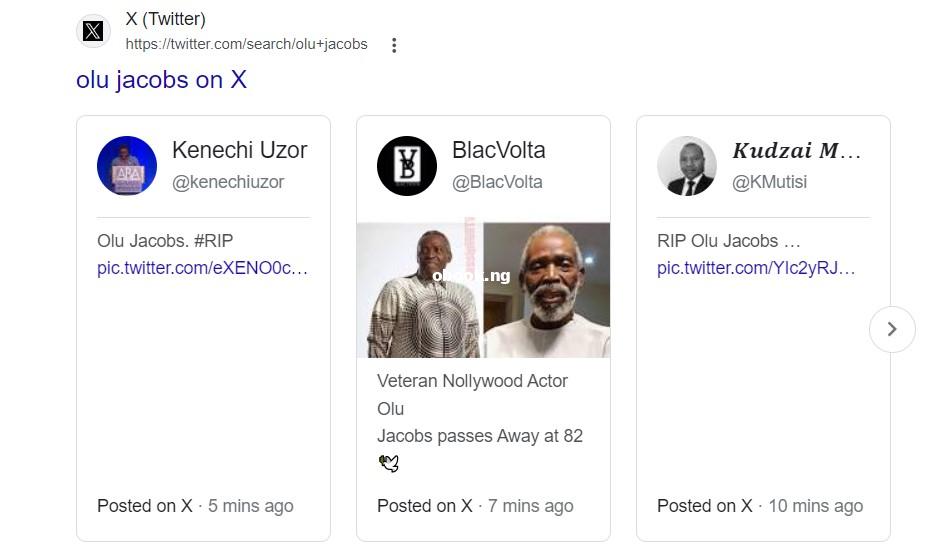The width and height of the screenshot is (943, 554).
Task: Click Kenechi Uzor's profile picture
Action: [127, 166]
